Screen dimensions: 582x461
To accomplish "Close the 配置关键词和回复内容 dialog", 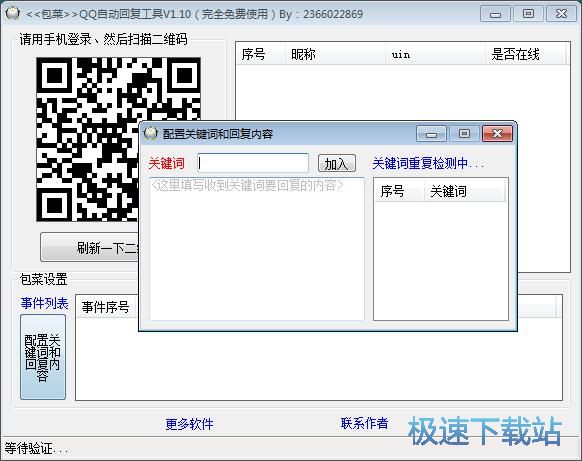I will [497, 133].
